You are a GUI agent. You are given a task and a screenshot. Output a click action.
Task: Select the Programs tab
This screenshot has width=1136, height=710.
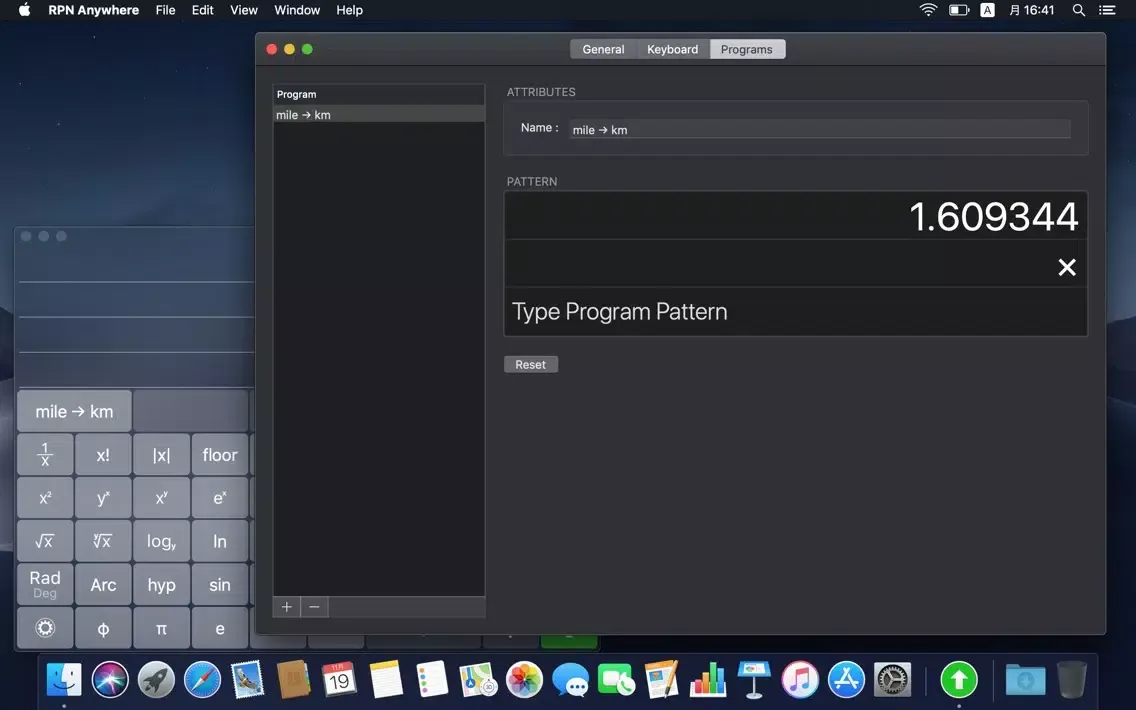pyautogui.click(x=747, y=49)
